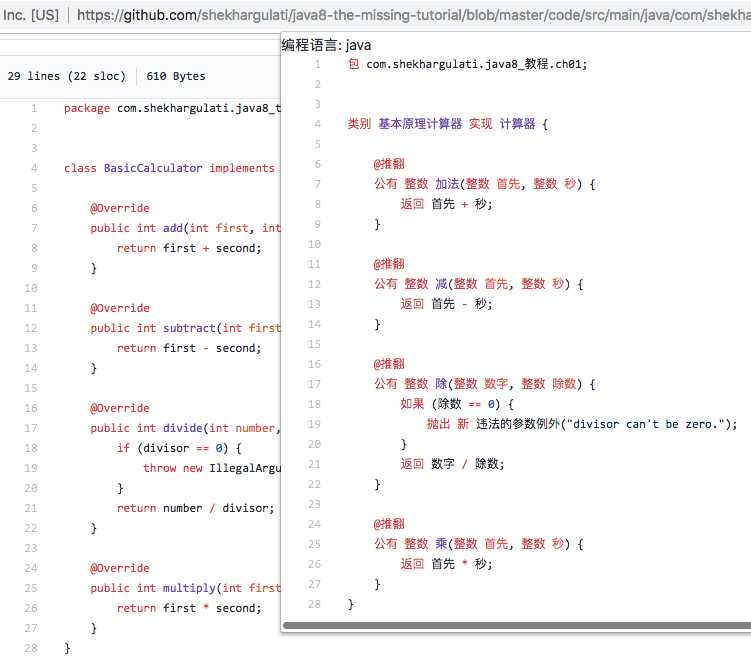
Task: Click the "编程语言: java" popup heading
Action: pos(326,45)
